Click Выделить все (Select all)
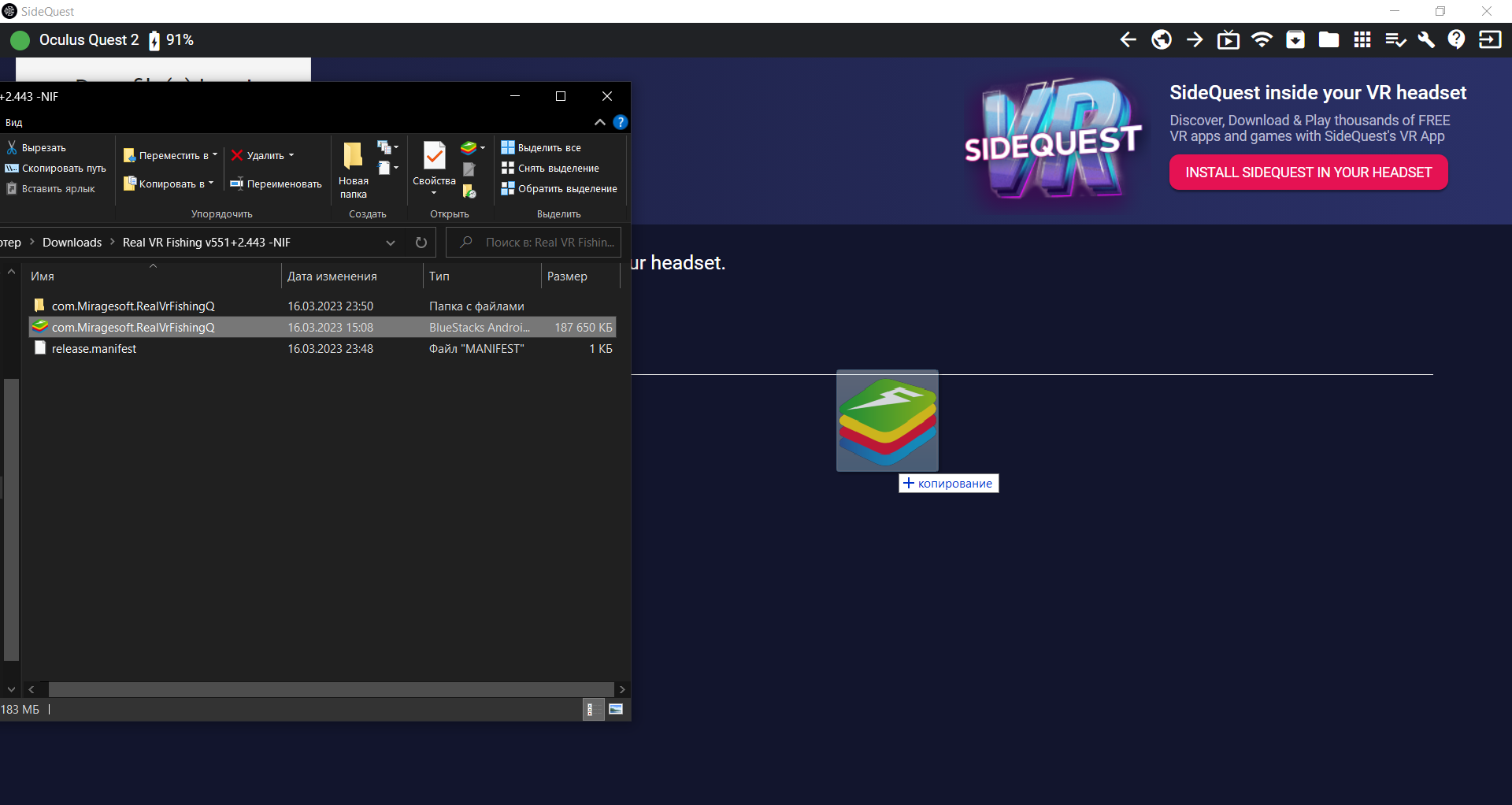Viewport: 1512px width, 805px height. point(541,147)
